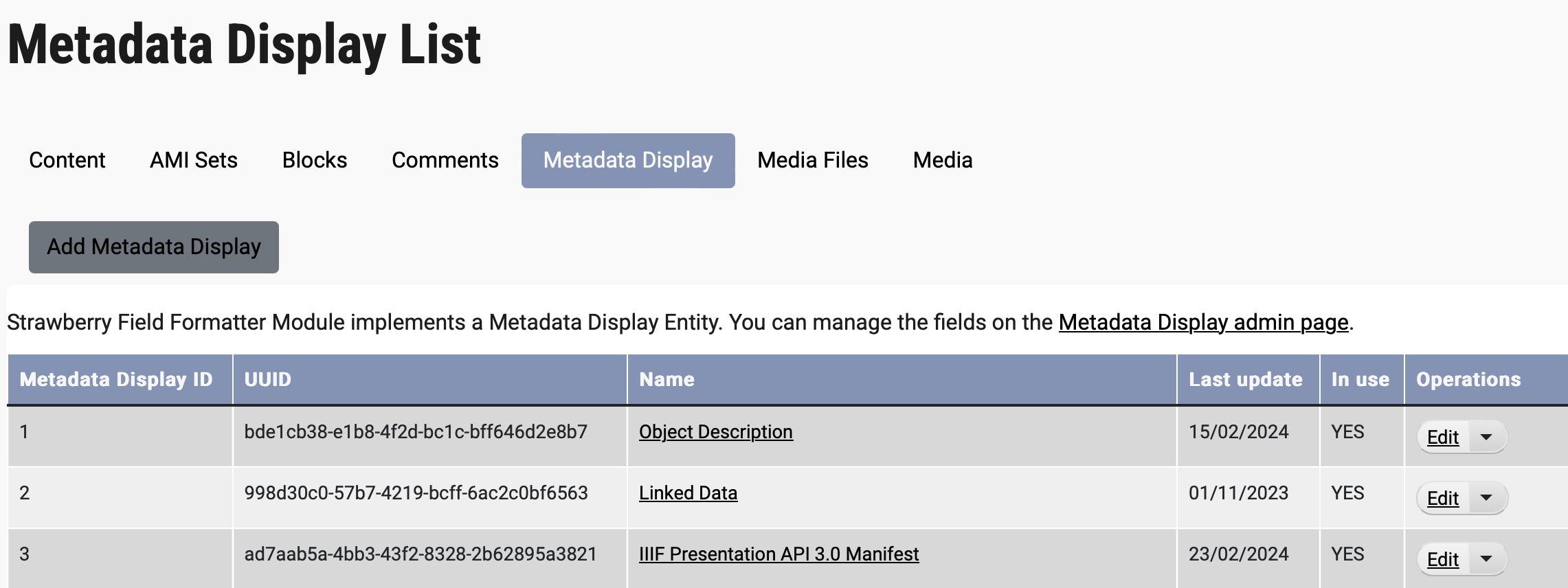
Task: Sort table by Last update column header
Action: (1245, 379)
